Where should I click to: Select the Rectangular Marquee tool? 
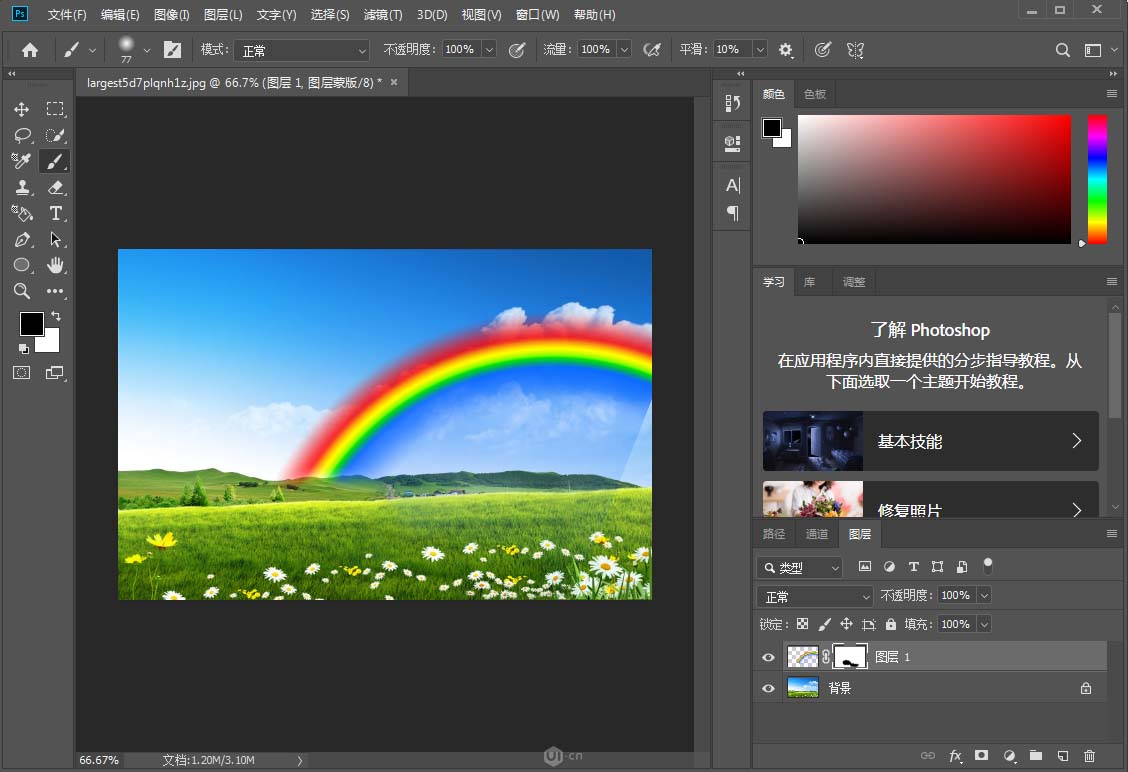[55, 109]
